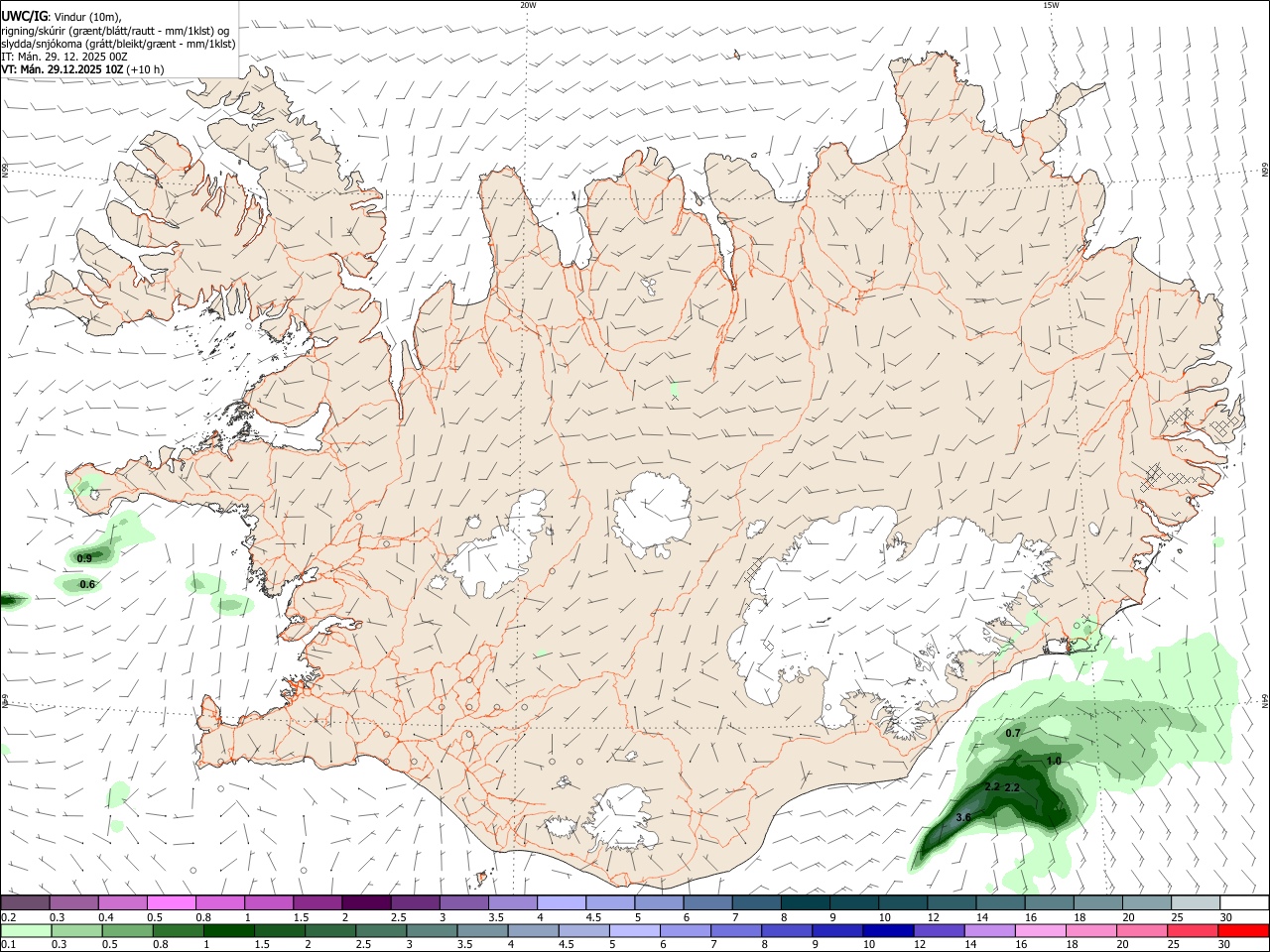The image size is (1270, 952).
Task: Click the 0.6 precipitation value off the west coast
Action: [x=87, y=584]
